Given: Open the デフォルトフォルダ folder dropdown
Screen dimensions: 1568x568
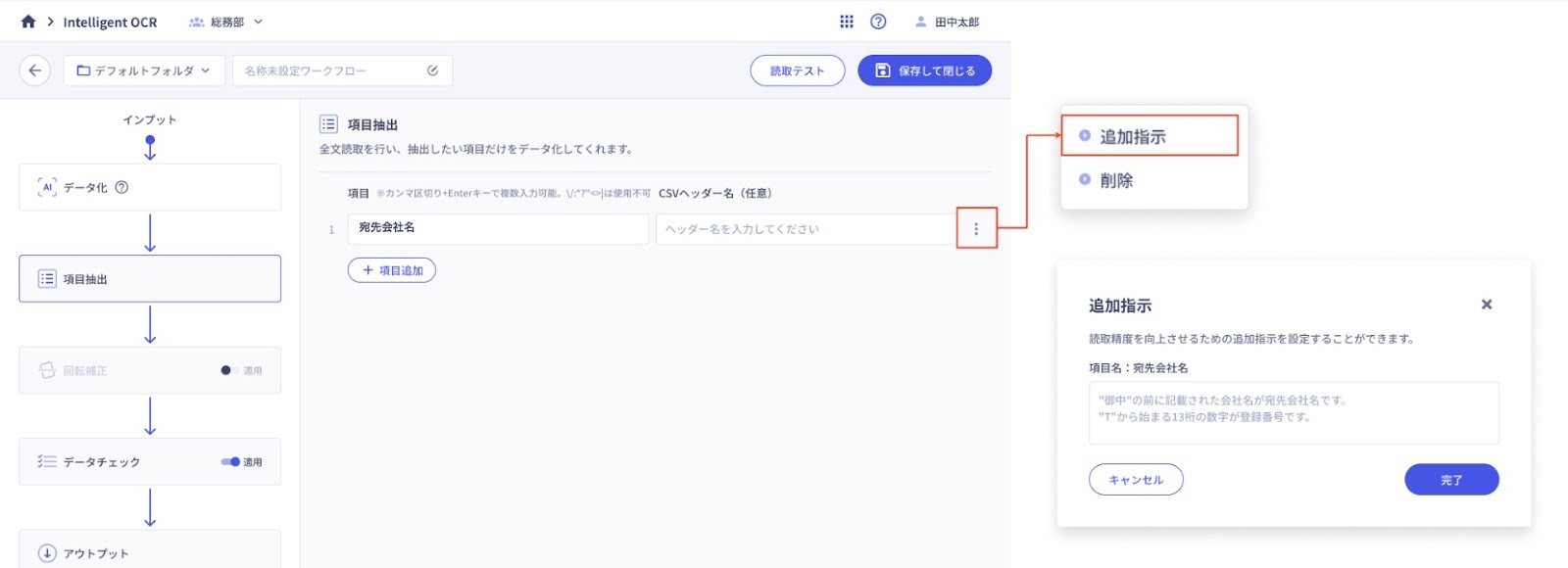Looking at the screenshot, I should (144, 71).
